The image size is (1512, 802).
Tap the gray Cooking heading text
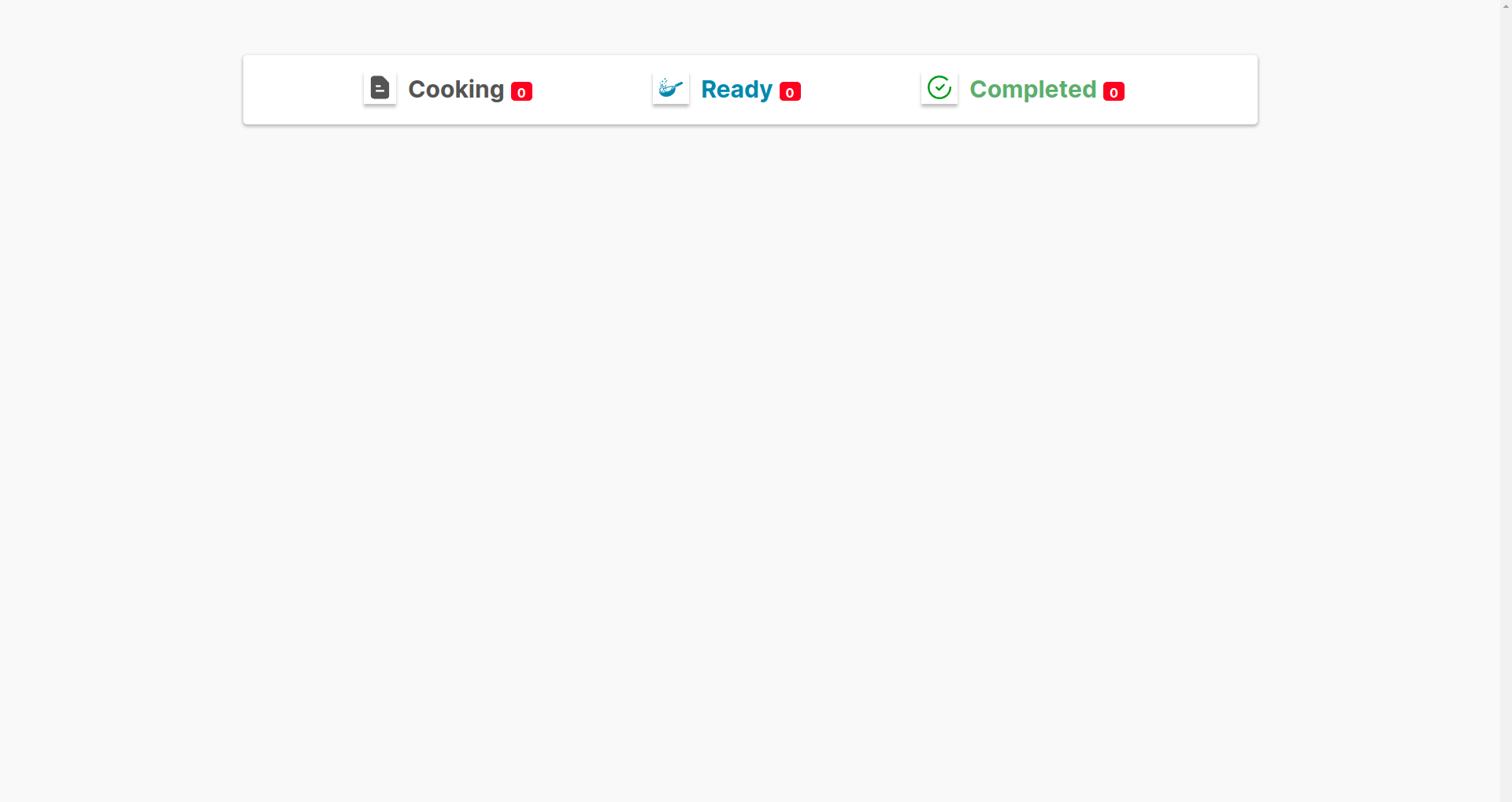456,90
